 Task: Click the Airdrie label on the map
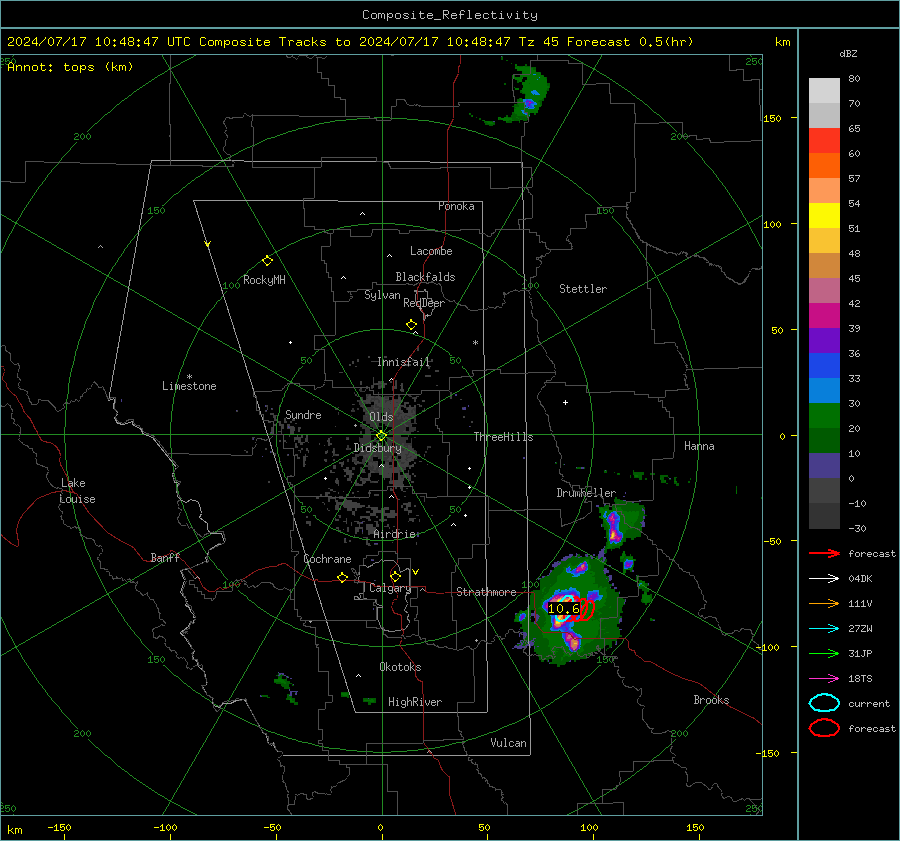coord(394,534)
